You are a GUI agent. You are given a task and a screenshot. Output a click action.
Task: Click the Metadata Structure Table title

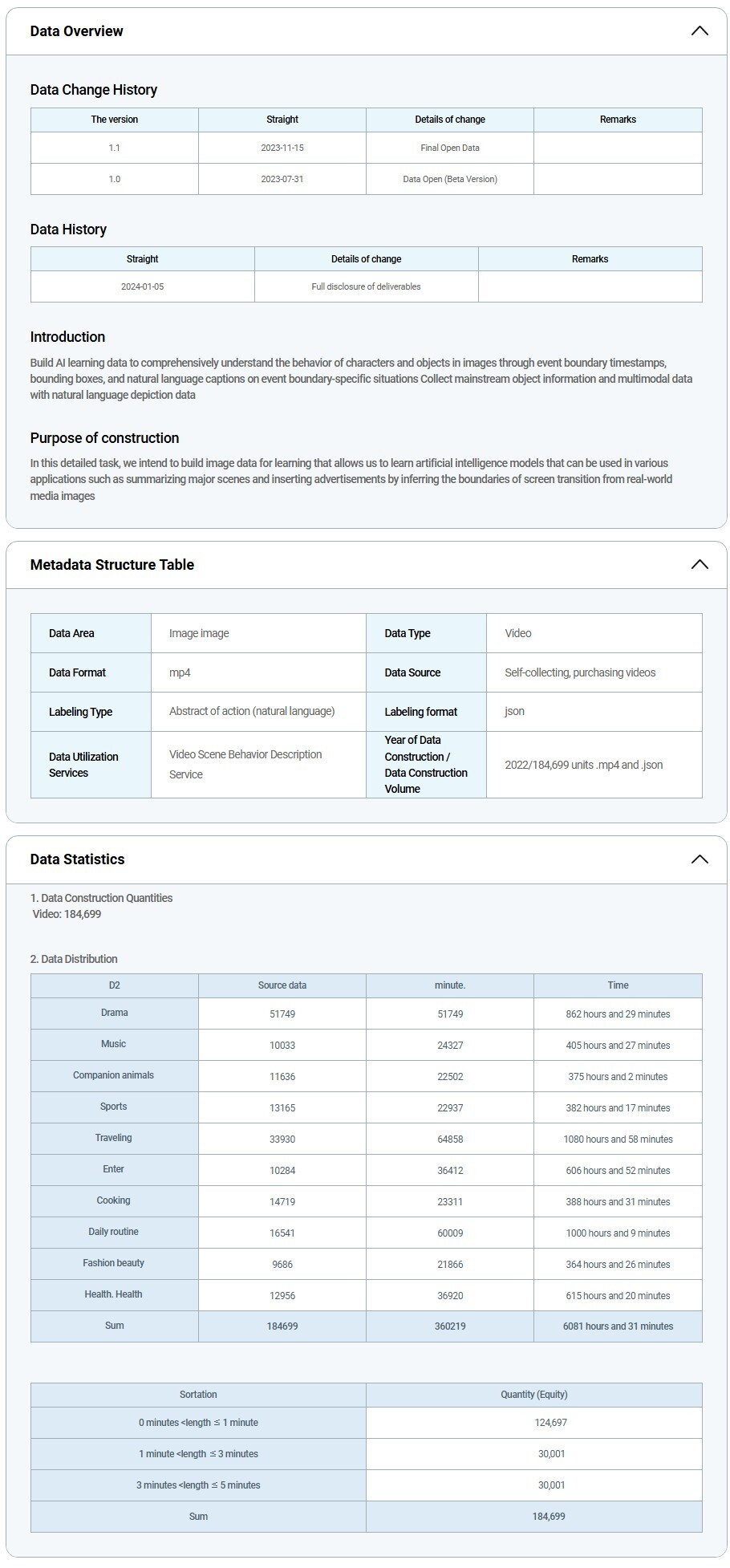(112, 565)
